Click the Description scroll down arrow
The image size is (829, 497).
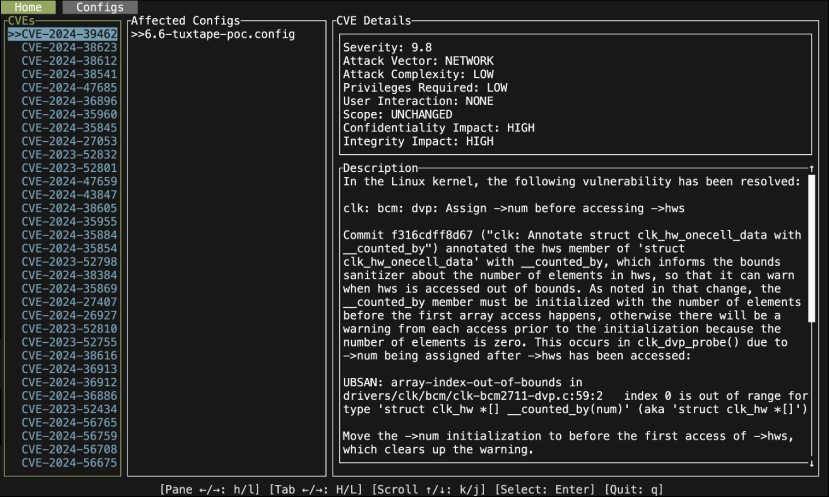pyautogui.click(x=811, y=463)
